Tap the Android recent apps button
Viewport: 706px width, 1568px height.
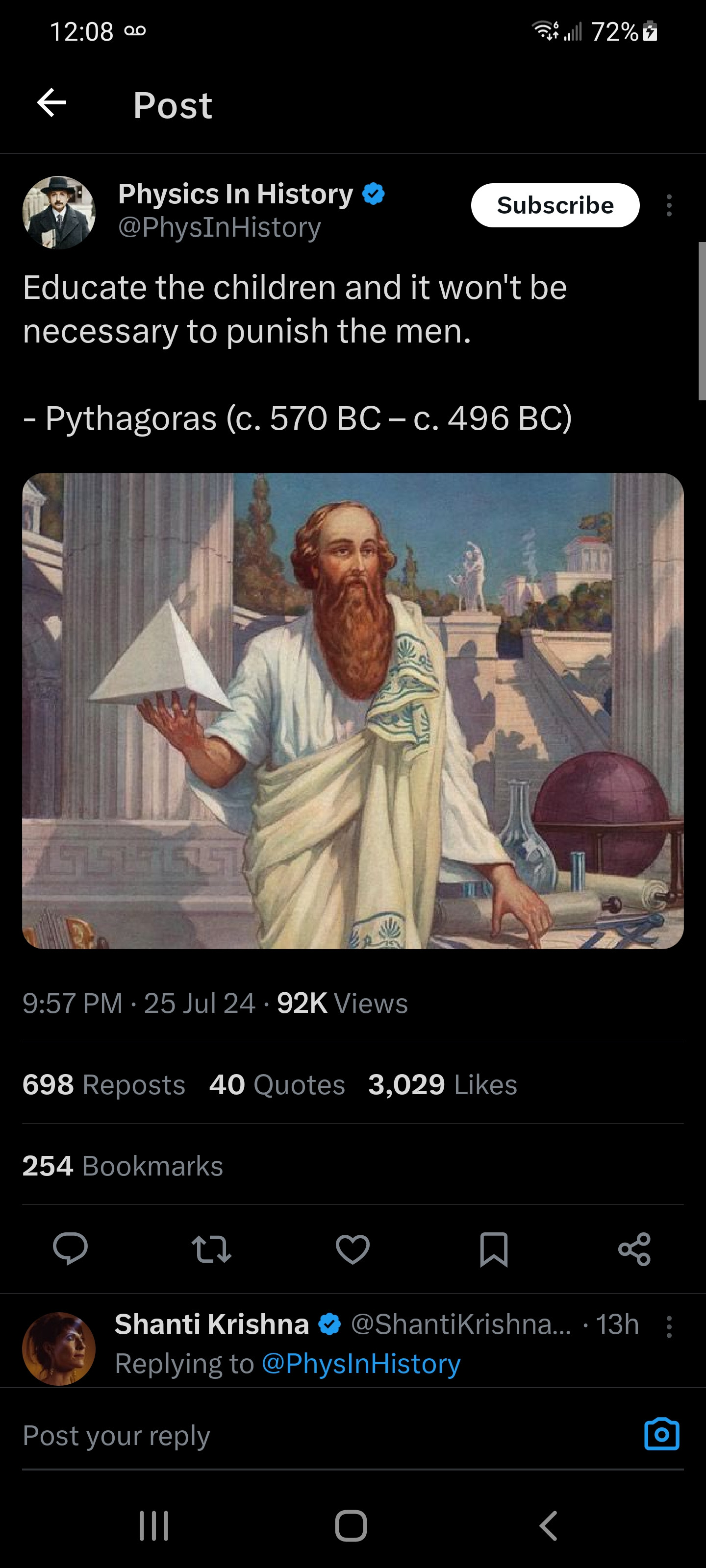[153, 1526]
